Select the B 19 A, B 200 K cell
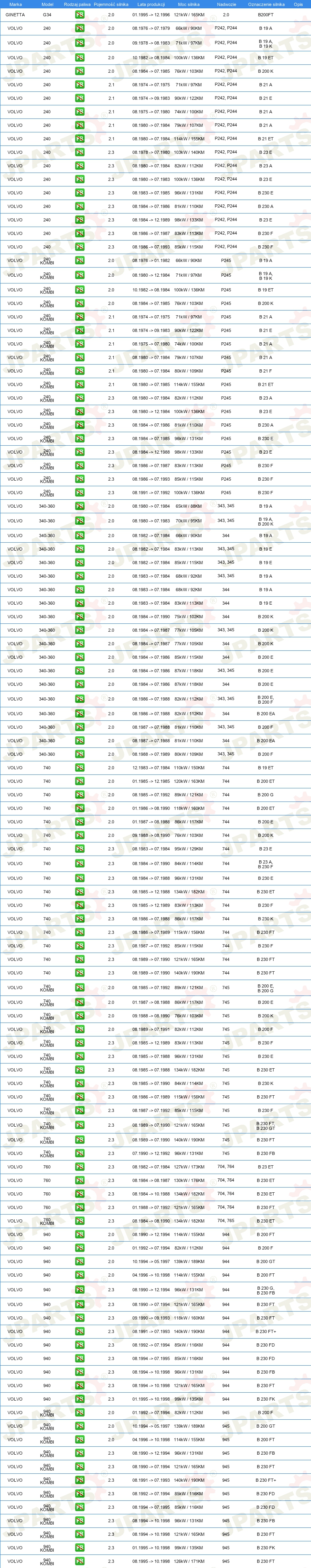Image resolution: width=311 pixels, height=1568 pixels. click(x=265, y=521)
